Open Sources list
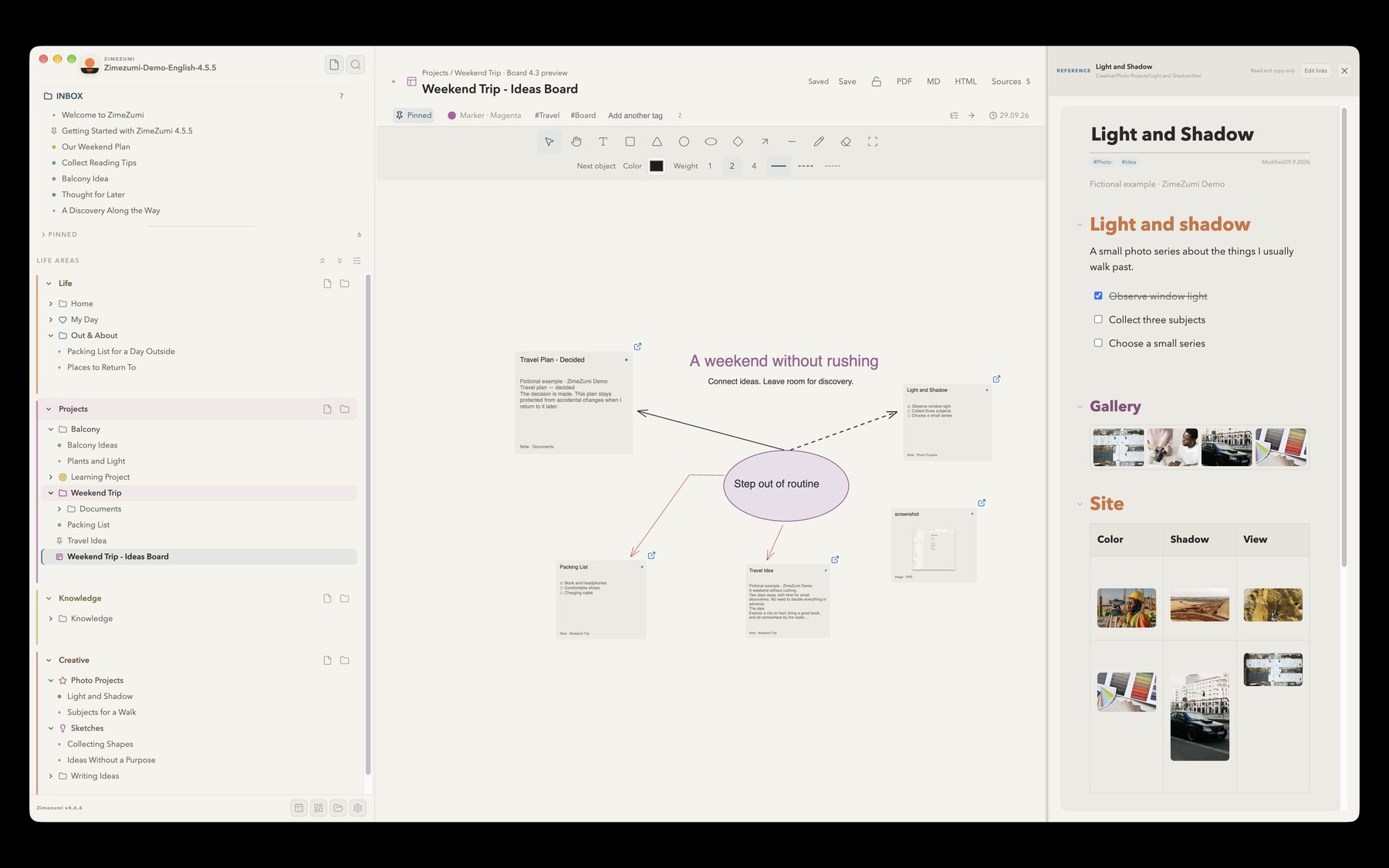This screenshot has width=1389, height=868. [1011, 82]
